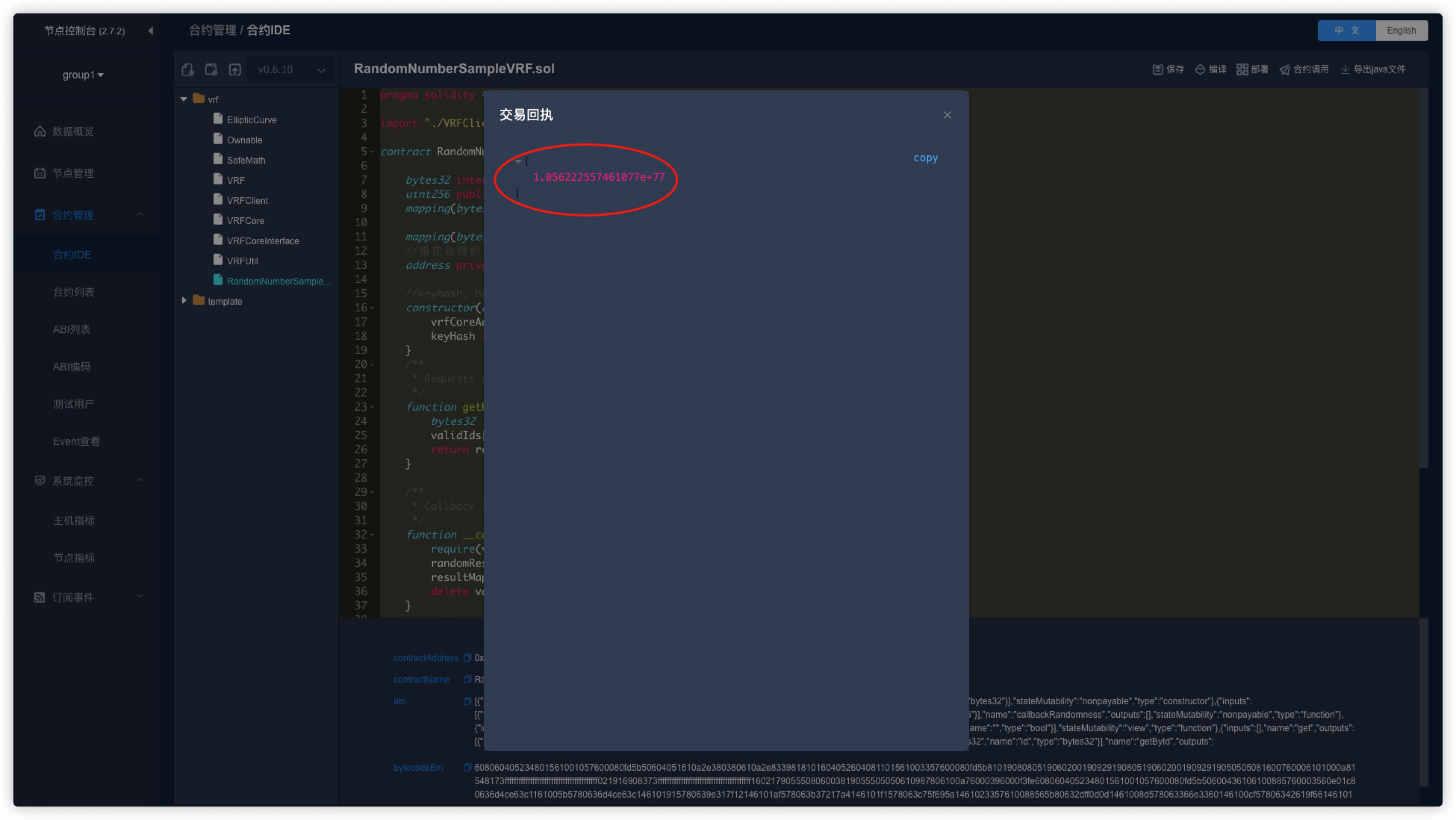The height and width of the screenshot is (820, 1456).
Task: Fold code at line 23 function
Action: (372, 407)
